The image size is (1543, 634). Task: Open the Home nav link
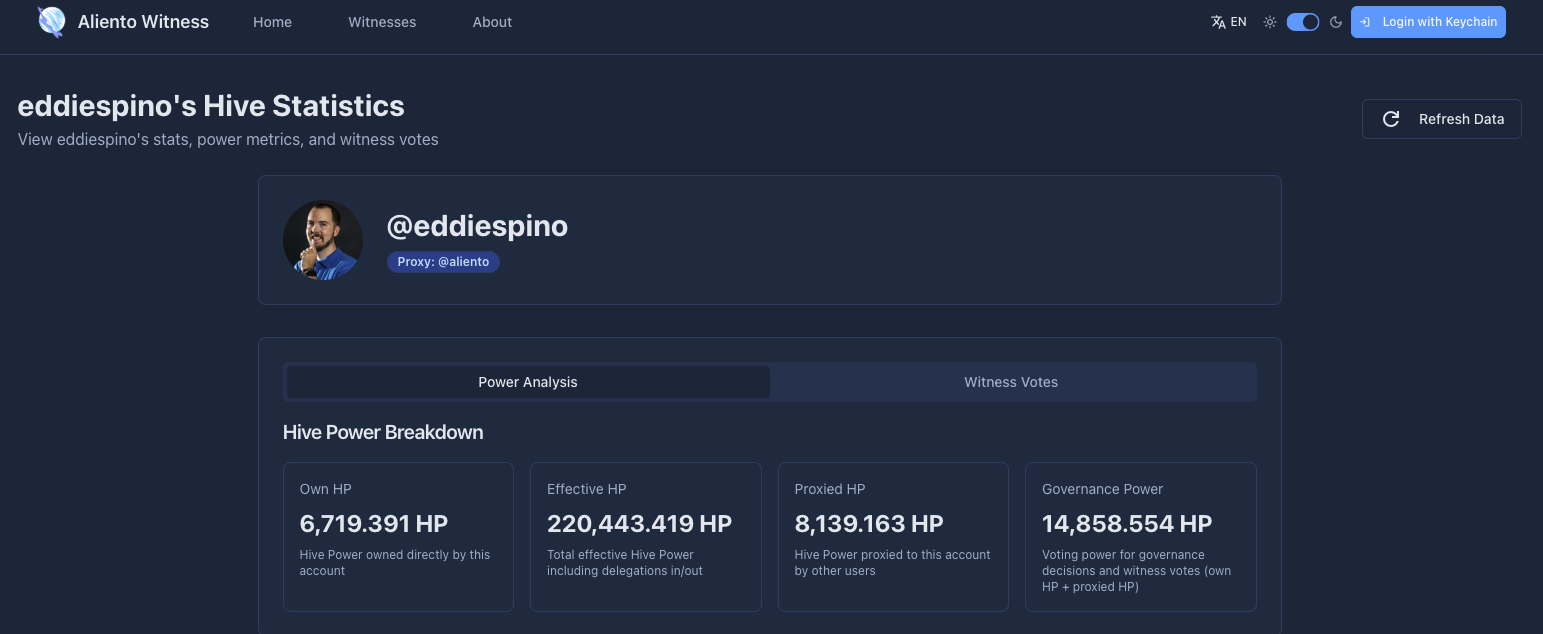coord(272,22)
